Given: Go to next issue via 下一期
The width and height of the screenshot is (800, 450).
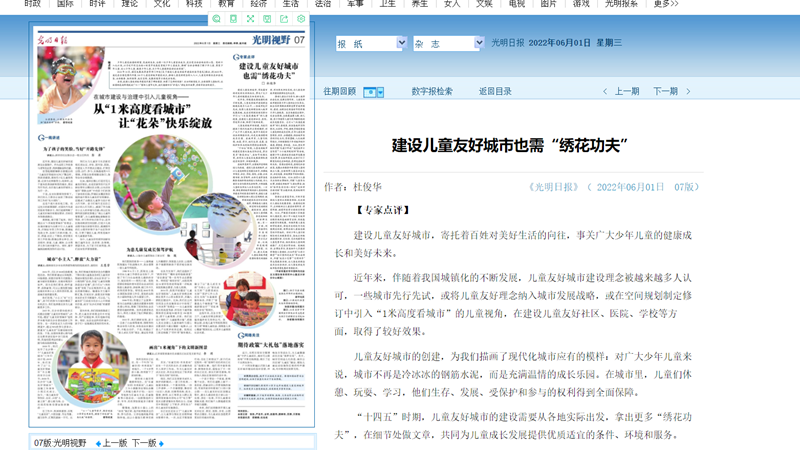Looking at the screenshot, I should pyautogui.click(x=666, y=91).
